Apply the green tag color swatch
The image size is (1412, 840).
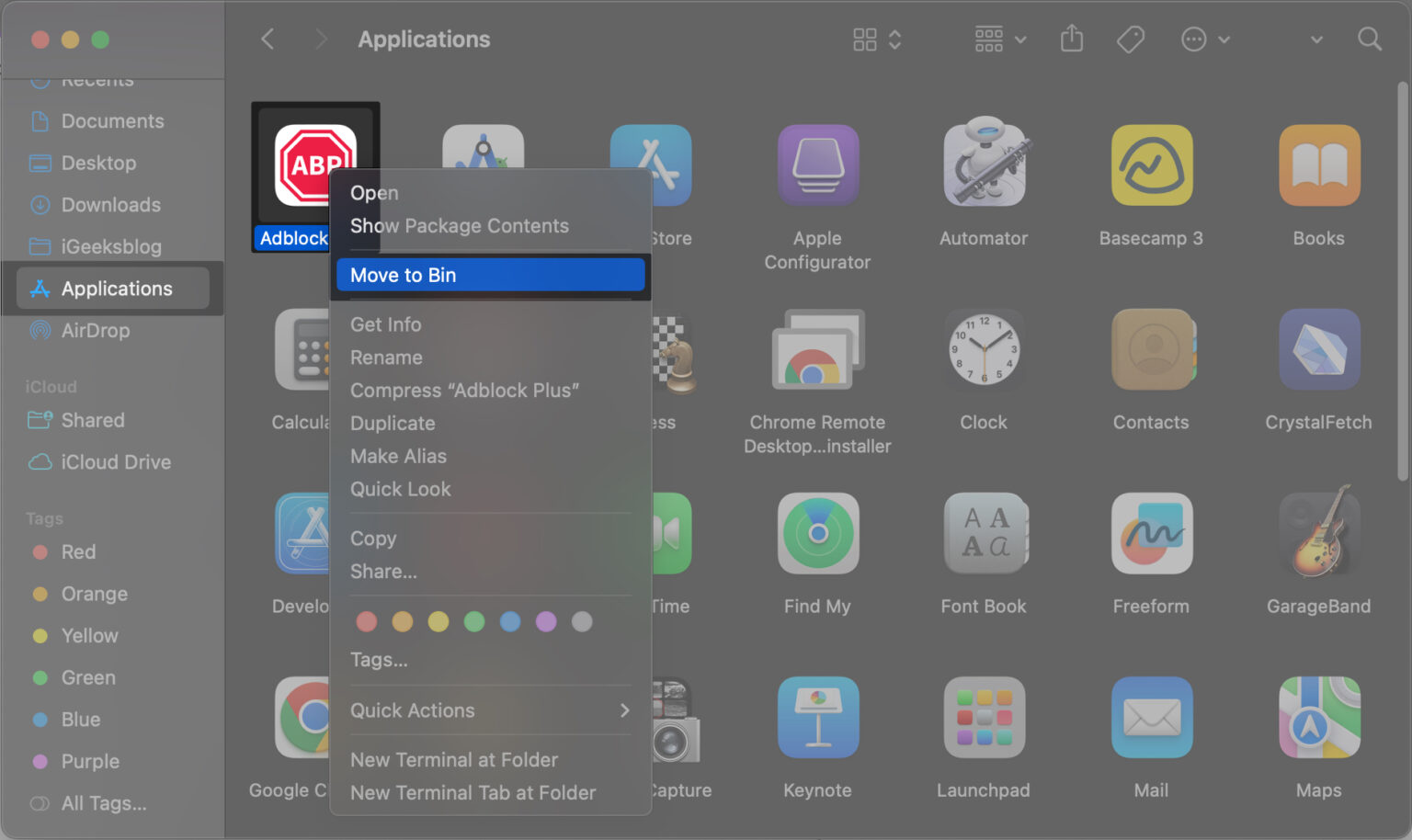[474, 621]
